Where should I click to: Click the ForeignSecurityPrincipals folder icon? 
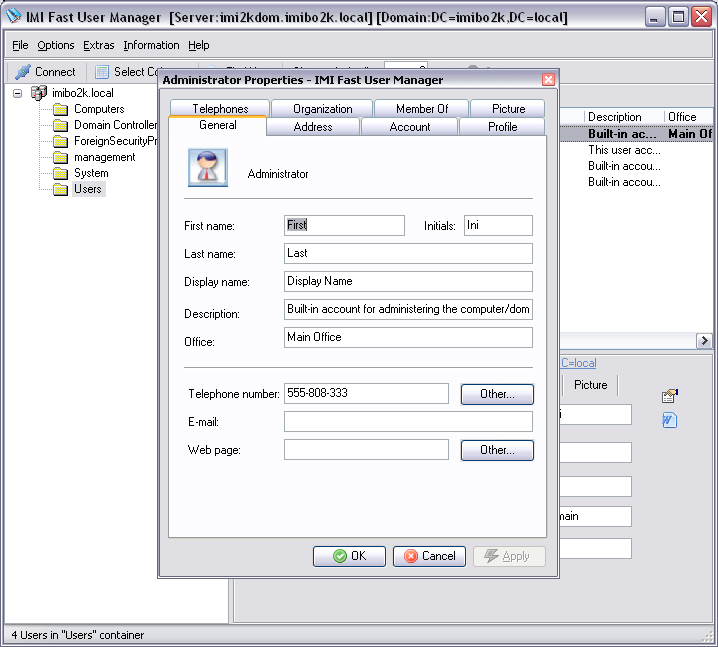tap(60, 141)
